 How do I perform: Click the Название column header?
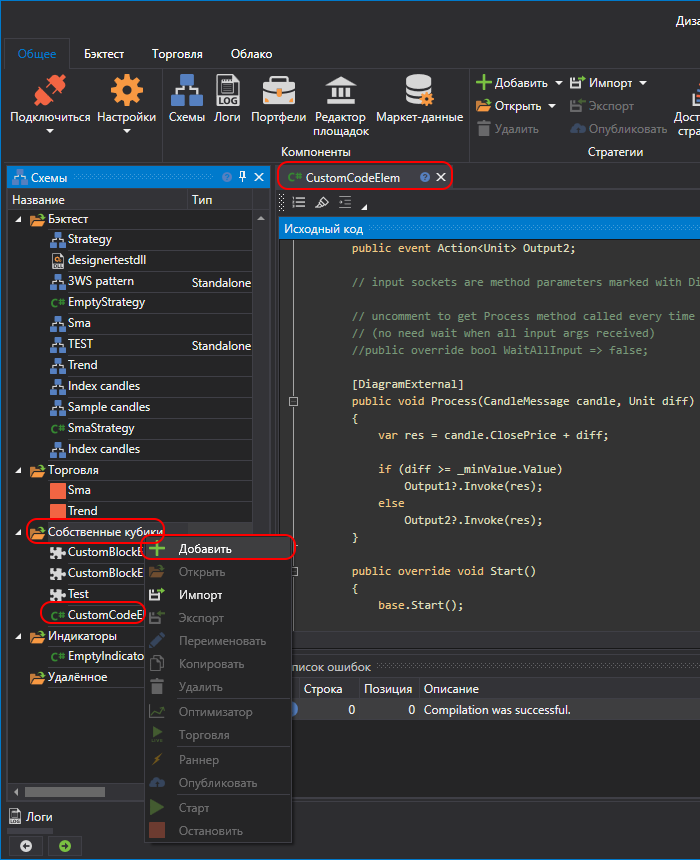pos(97,200)
